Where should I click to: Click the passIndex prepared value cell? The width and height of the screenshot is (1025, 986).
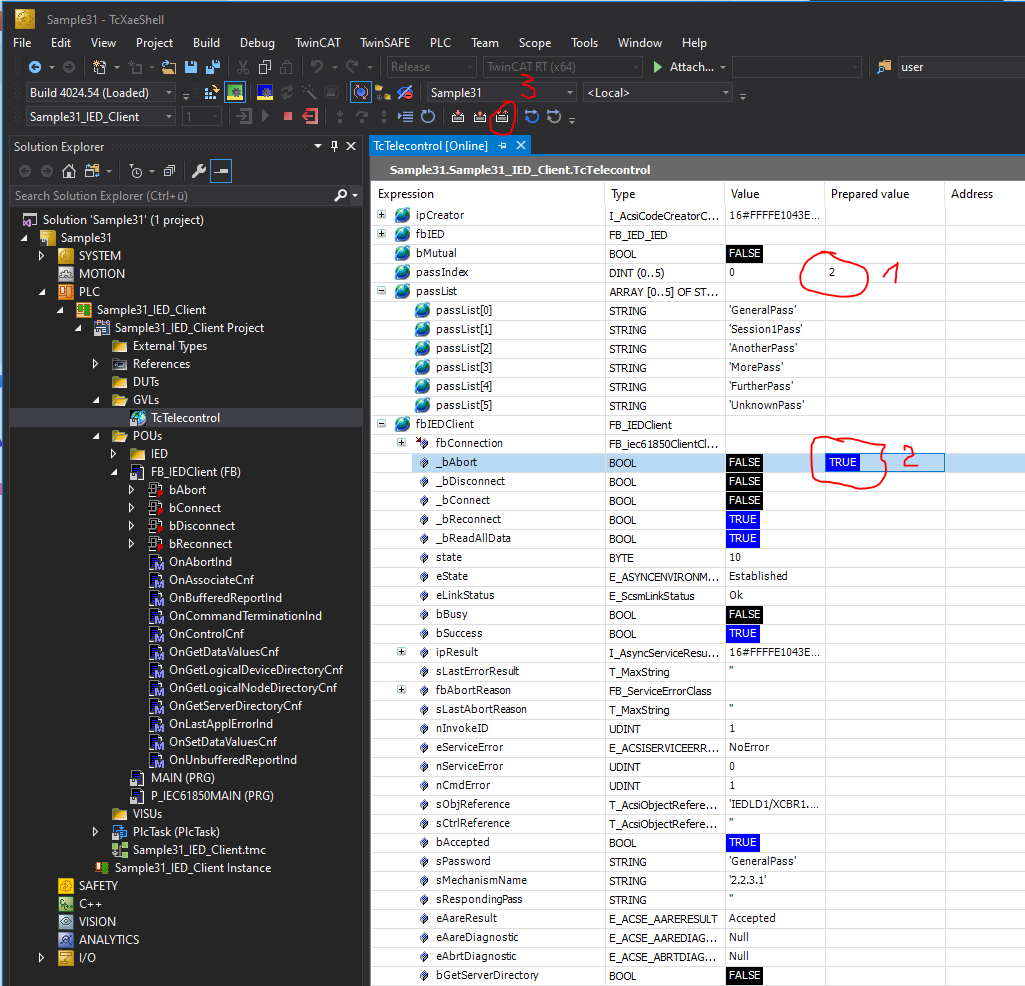pos(884,272)
